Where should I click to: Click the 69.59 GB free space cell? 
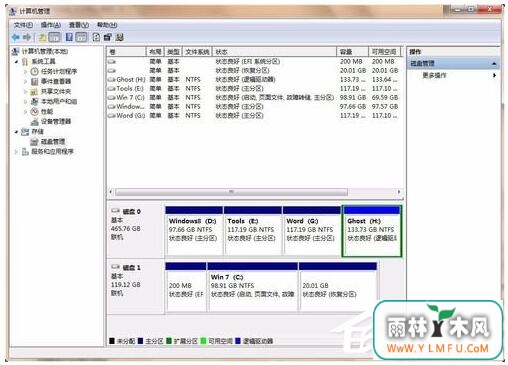385,98
